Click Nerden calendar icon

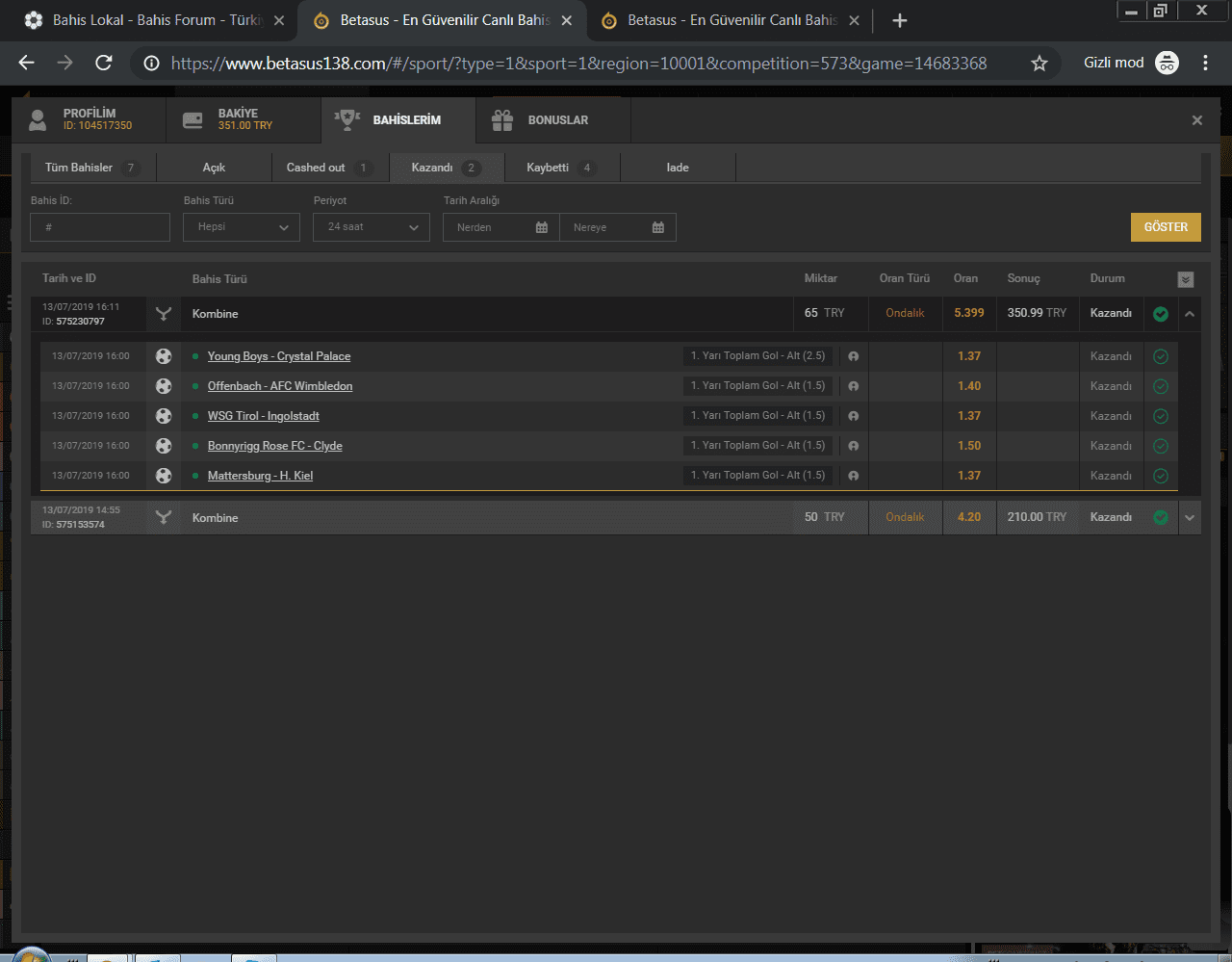point(542,227)
